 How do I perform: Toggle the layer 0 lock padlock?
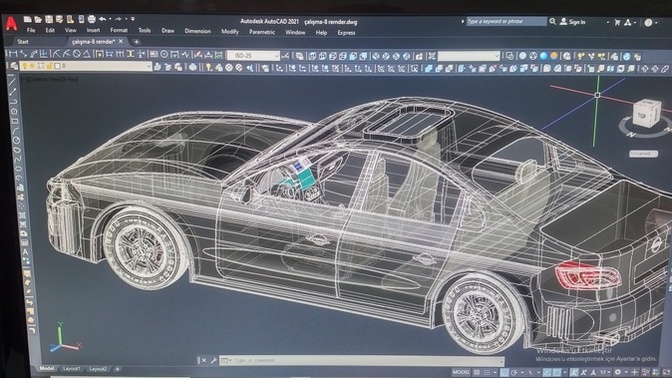click(49, 66)
